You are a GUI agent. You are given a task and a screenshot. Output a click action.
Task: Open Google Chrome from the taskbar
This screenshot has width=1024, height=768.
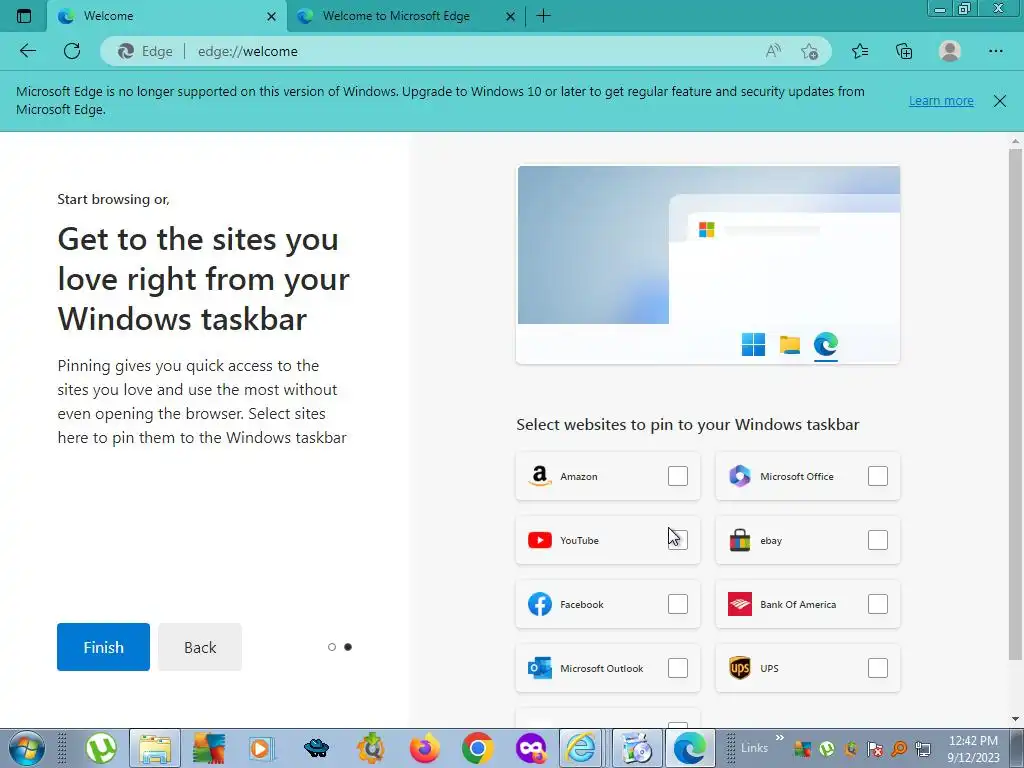477,748
